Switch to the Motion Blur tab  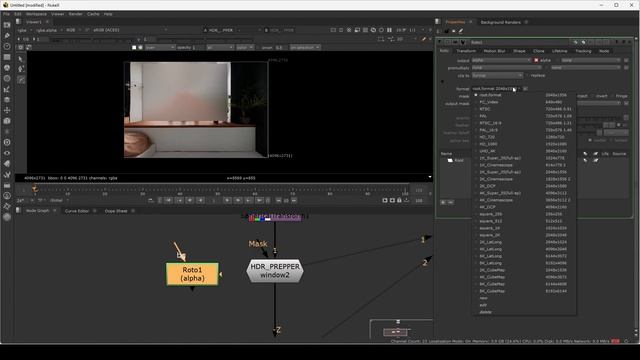(x=494, y=51)
